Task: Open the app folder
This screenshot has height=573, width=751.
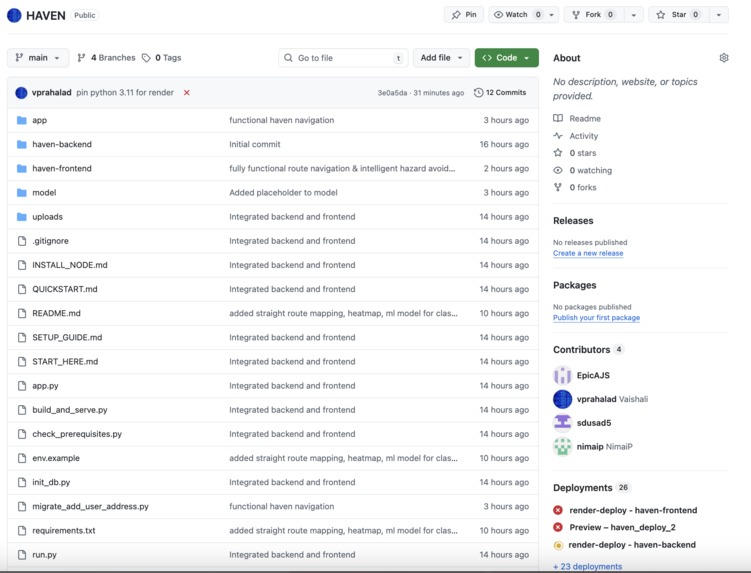Action: (39, 120)
